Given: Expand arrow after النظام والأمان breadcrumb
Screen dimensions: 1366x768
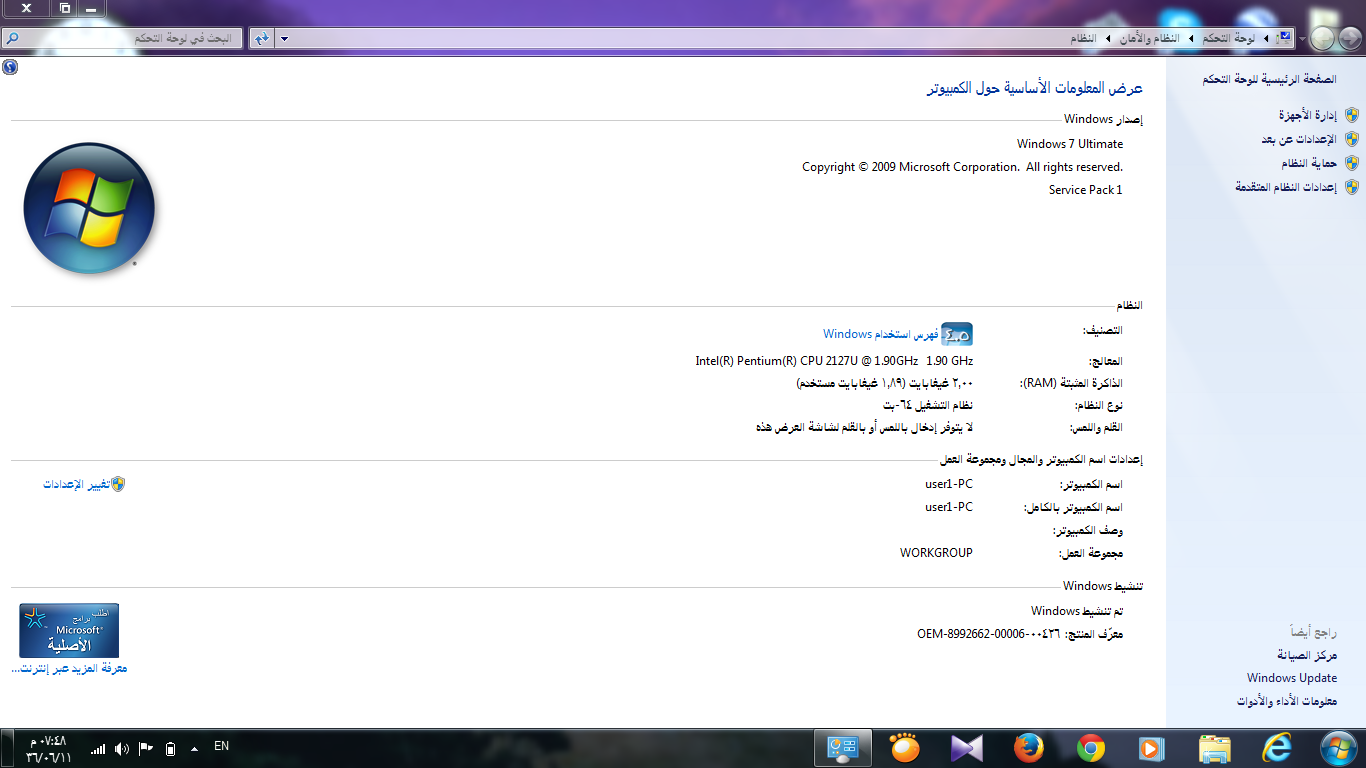Looking at the screenshot, I should [1107, 38].
